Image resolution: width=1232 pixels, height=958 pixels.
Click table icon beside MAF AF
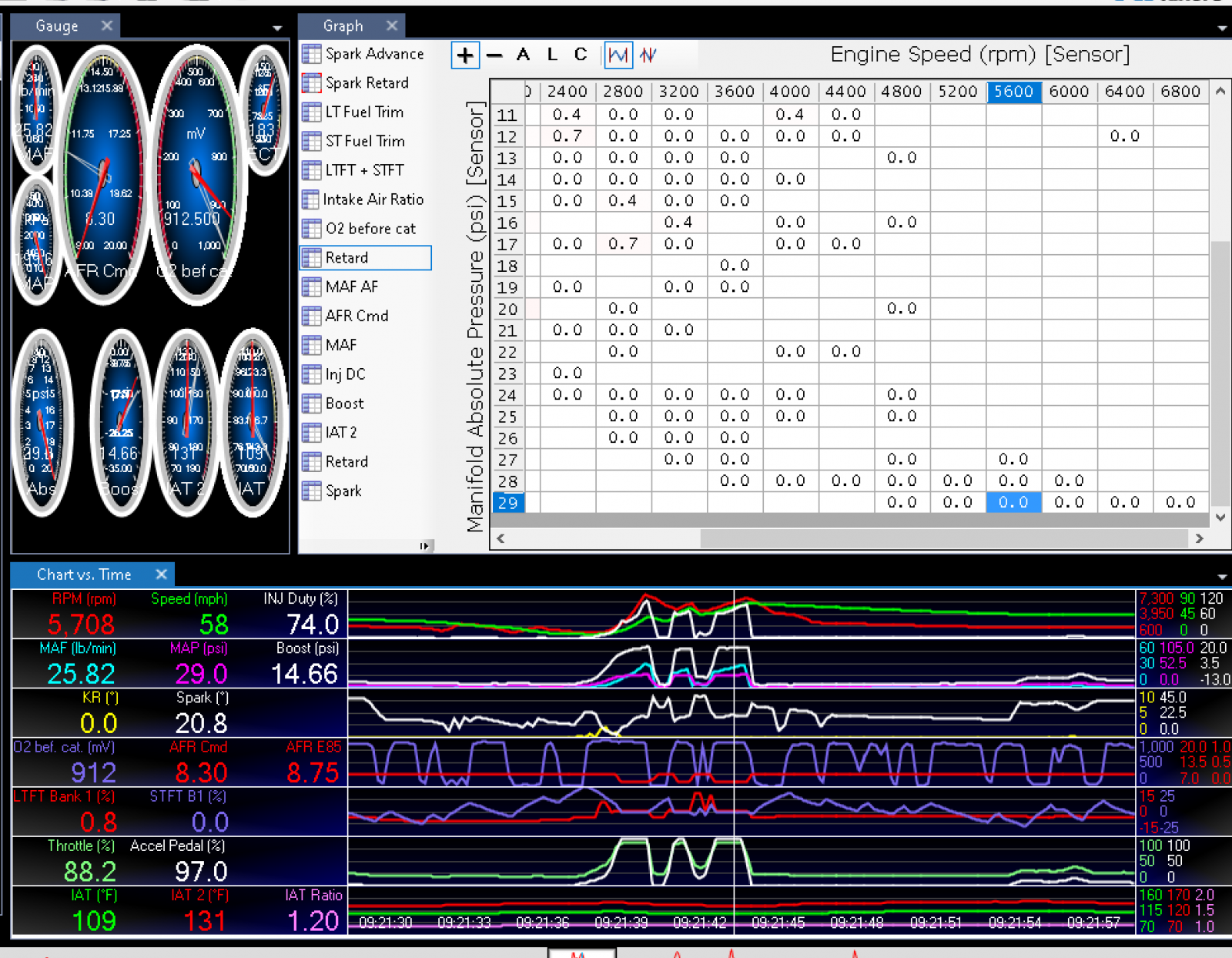click(312, 287)
